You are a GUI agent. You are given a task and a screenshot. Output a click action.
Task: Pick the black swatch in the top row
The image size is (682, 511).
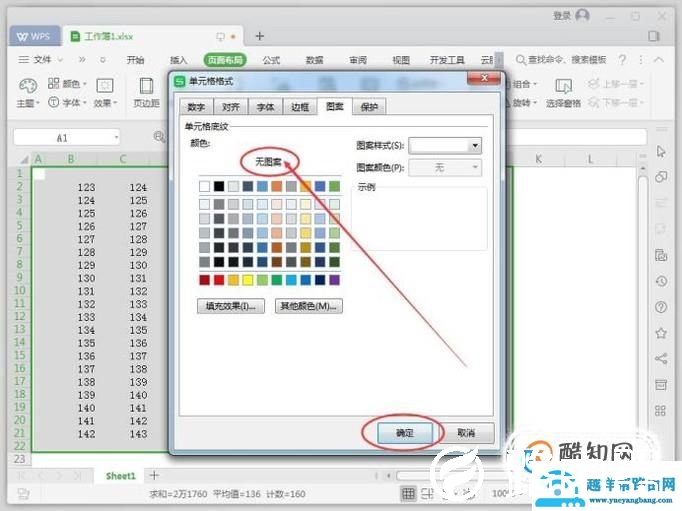(x=219, y=186)
